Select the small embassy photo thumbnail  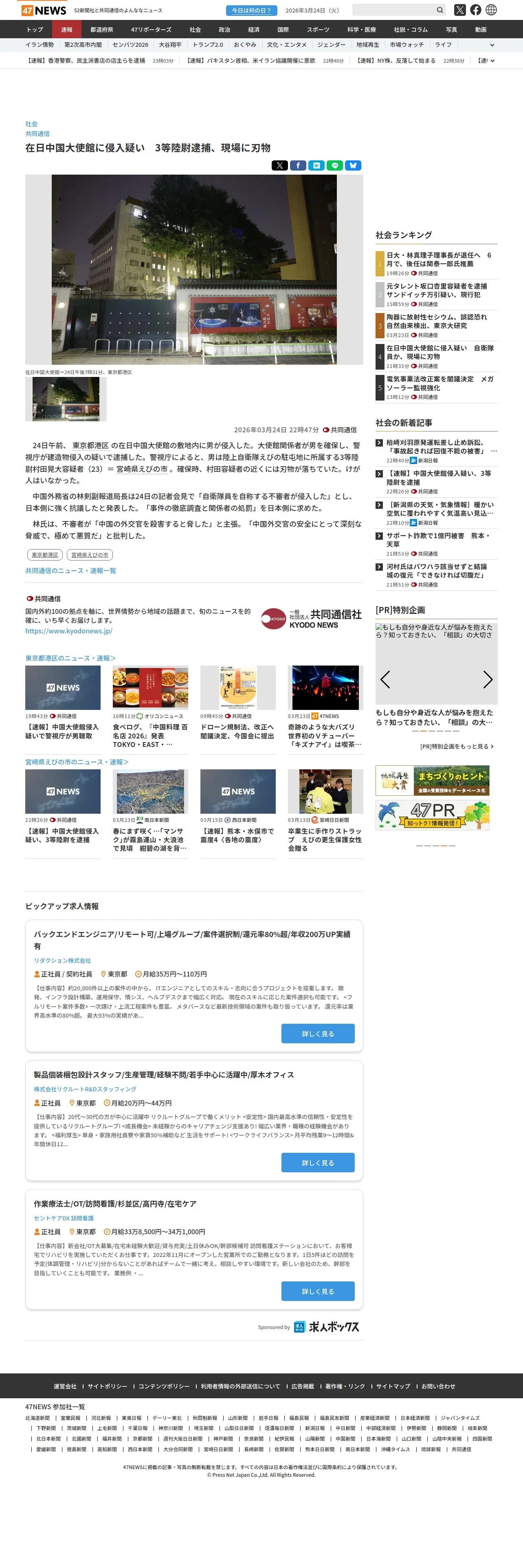[66, 399]
